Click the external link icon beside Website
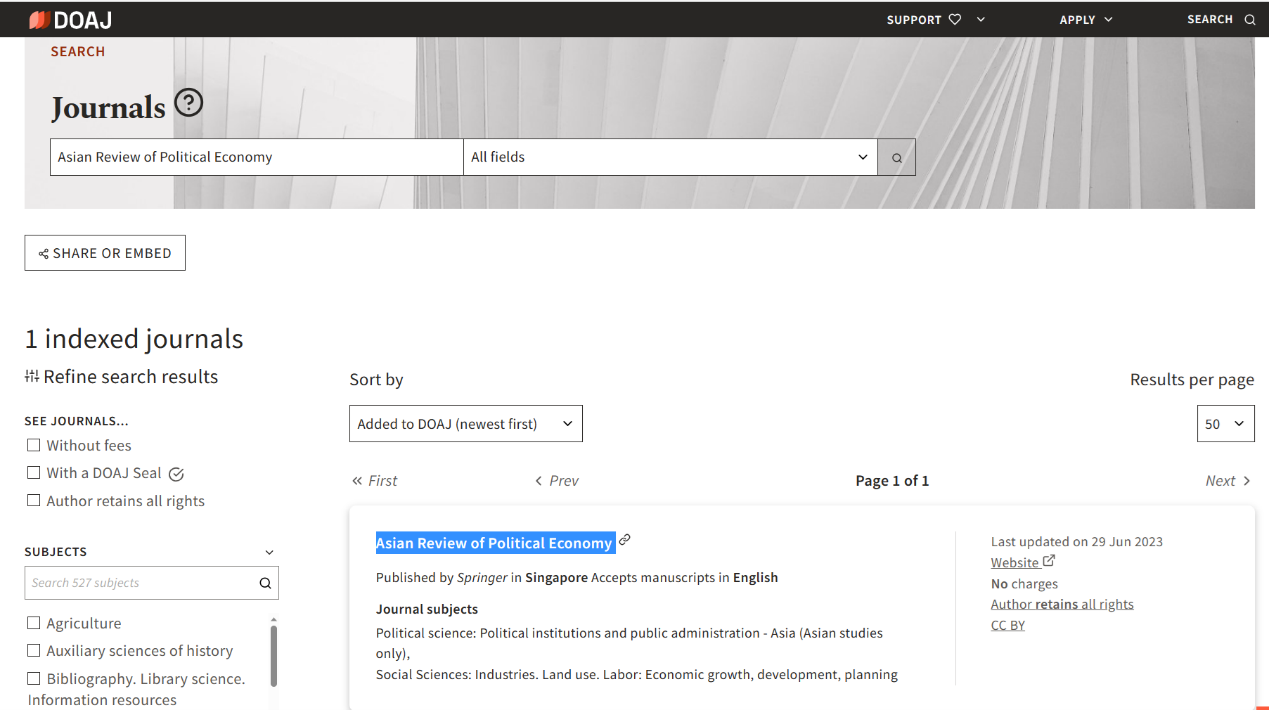 (x=1049, y=561)
